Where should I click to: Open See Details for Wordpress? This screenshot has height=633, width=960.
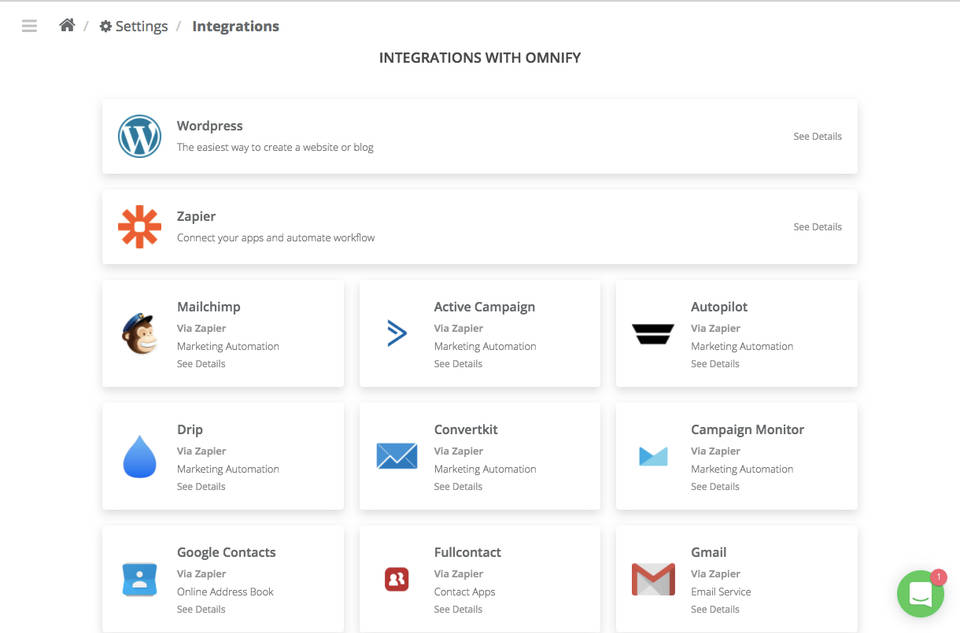pos(817,136)
